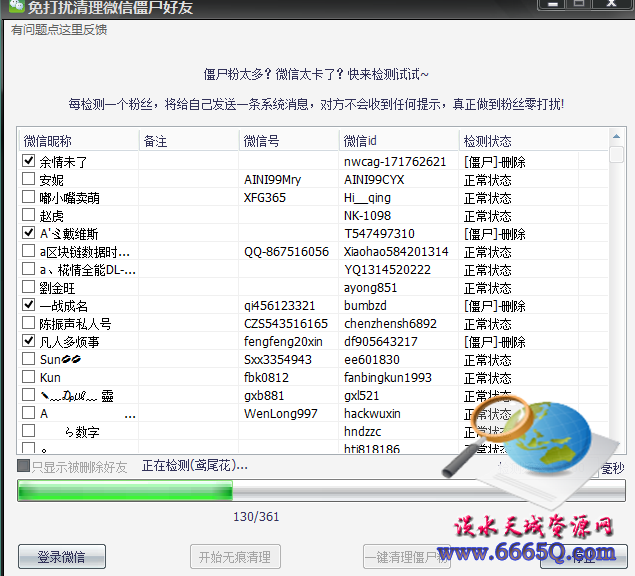This screenshot has height=576, width=635.
Task: Check the checkbox for Sun row
Action: pos(28,358)
